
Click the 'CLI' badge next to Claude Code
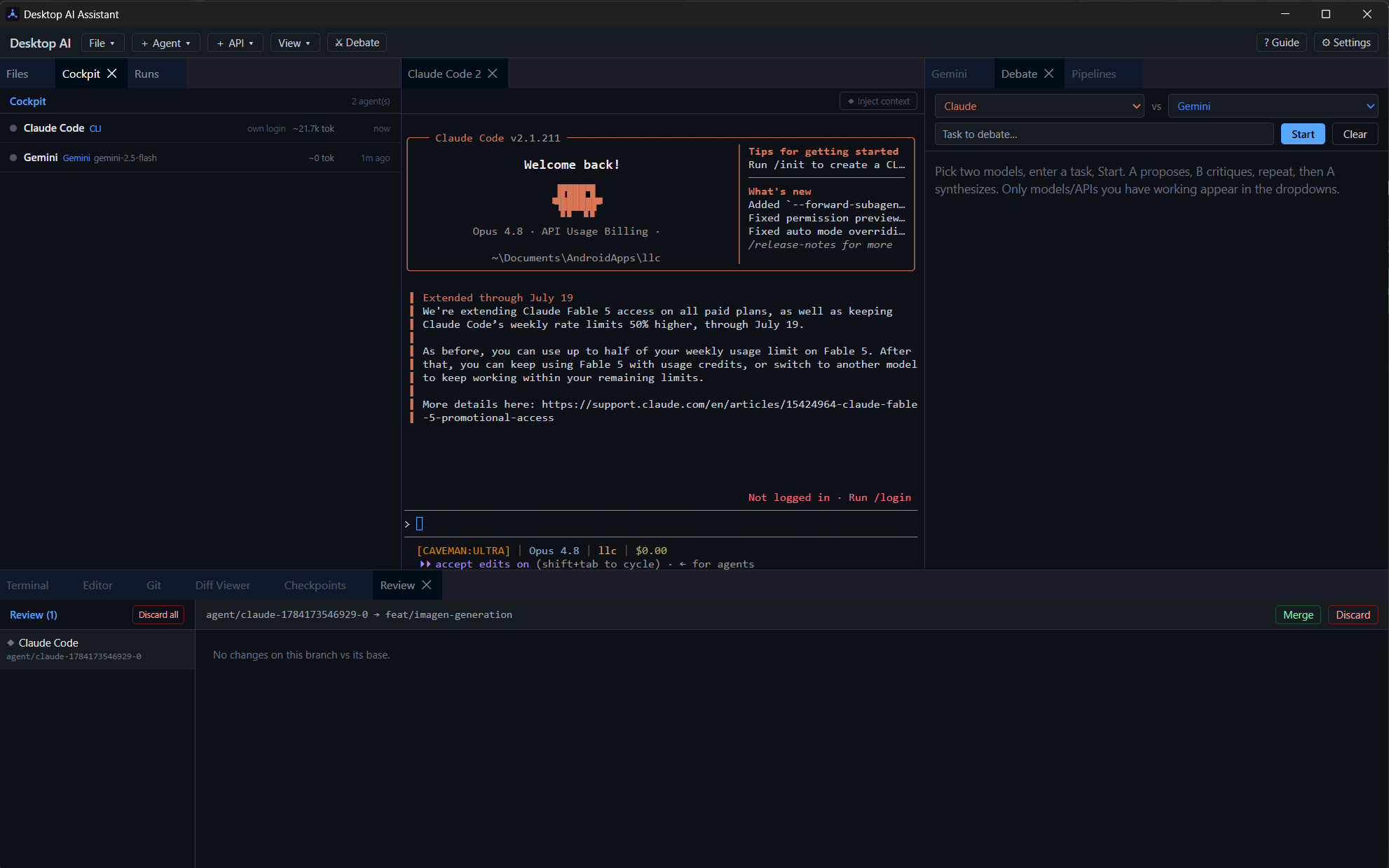95,128
